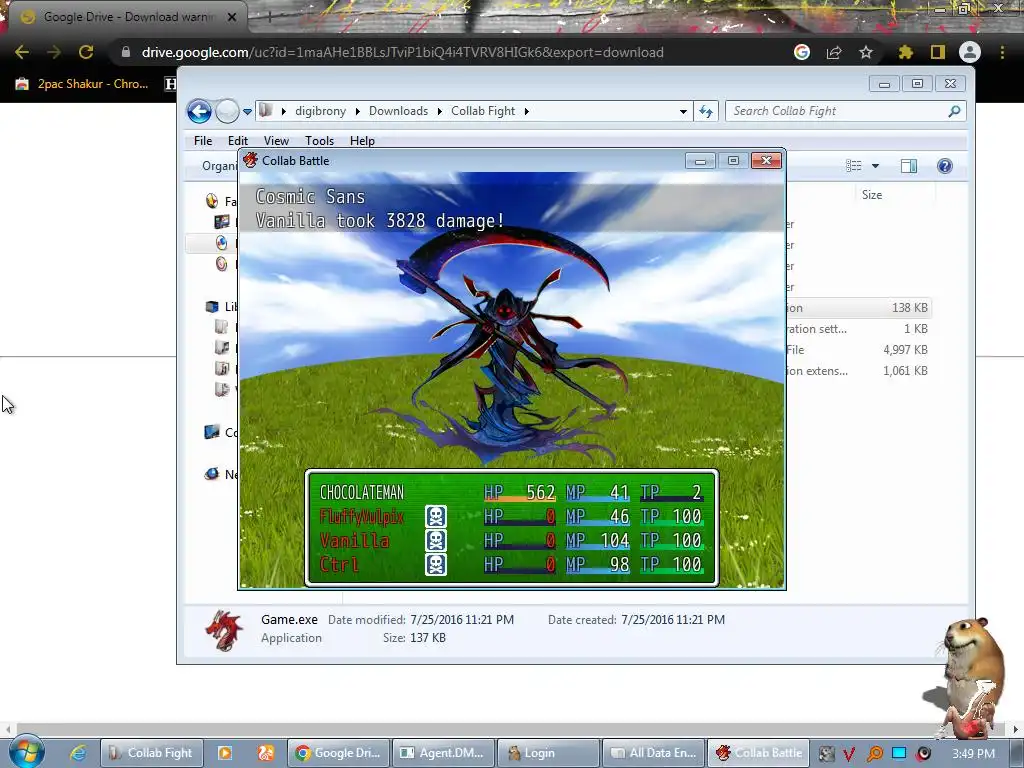Open Explorer help question-mark icon
Viewport: 1024px width, 768px height.
click(x=944, y=166)
